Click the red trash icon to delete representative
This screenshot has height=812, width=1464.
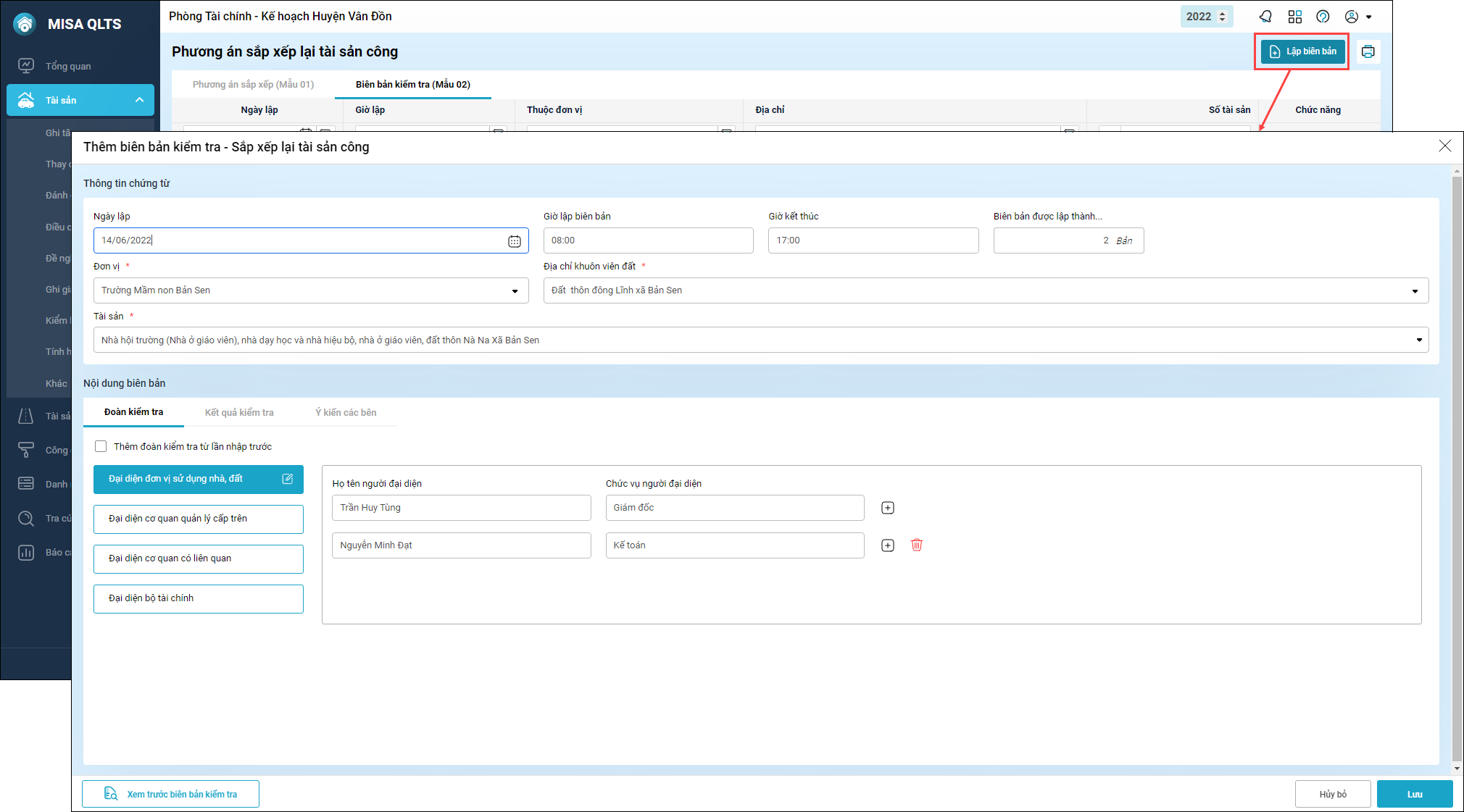point(916,545)
